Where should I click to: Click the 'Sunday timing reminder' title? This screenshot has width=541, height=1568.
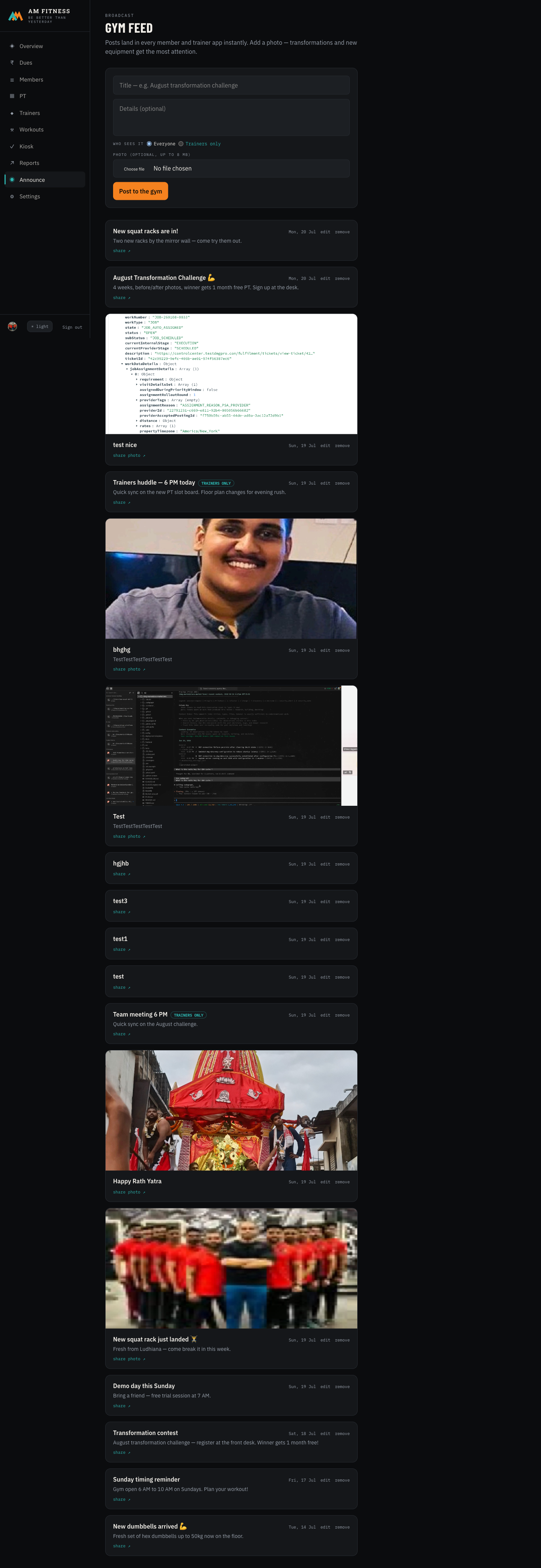click(146, 1480)
